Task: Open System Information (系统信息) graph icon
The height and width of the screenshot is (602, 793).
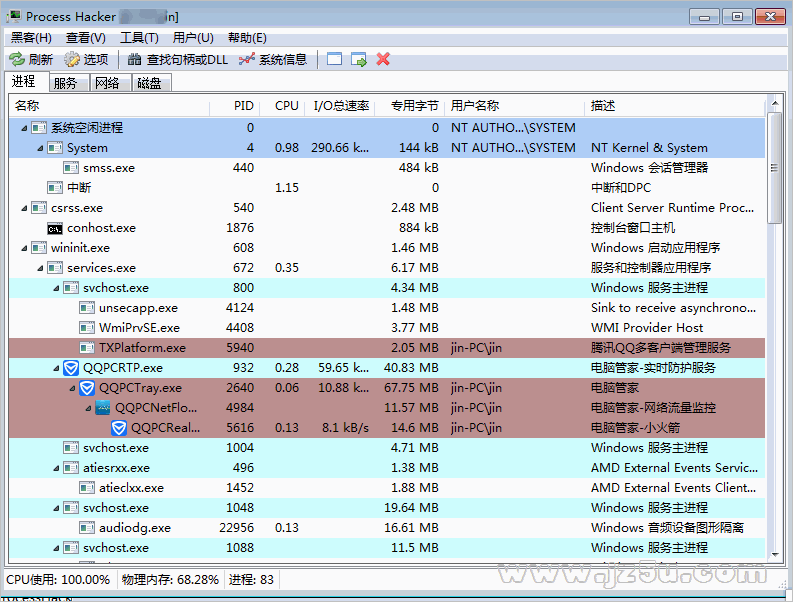Action: point(247,59)
